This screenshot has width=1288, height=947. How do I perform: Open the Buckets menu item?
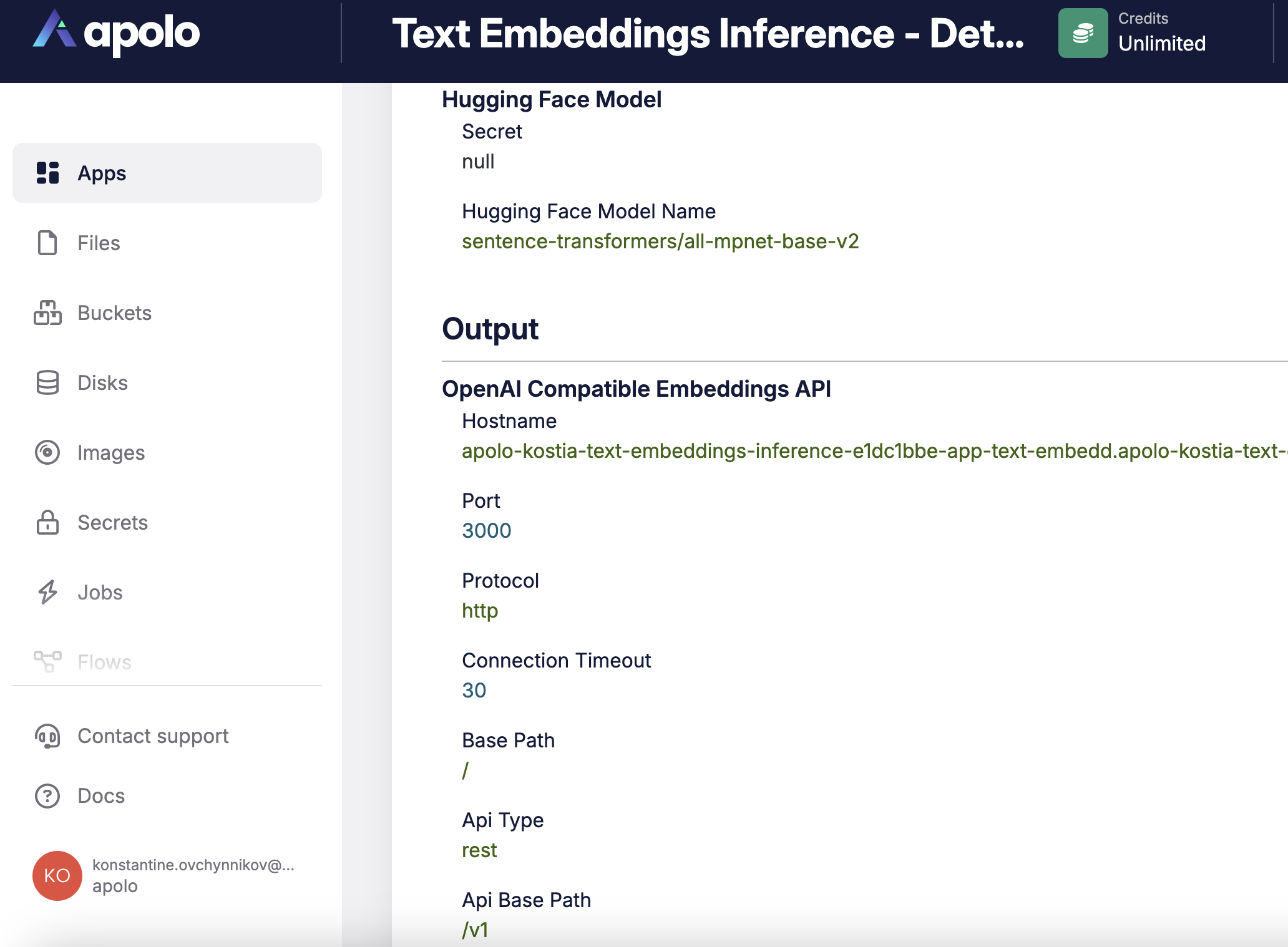click(114, 313)
